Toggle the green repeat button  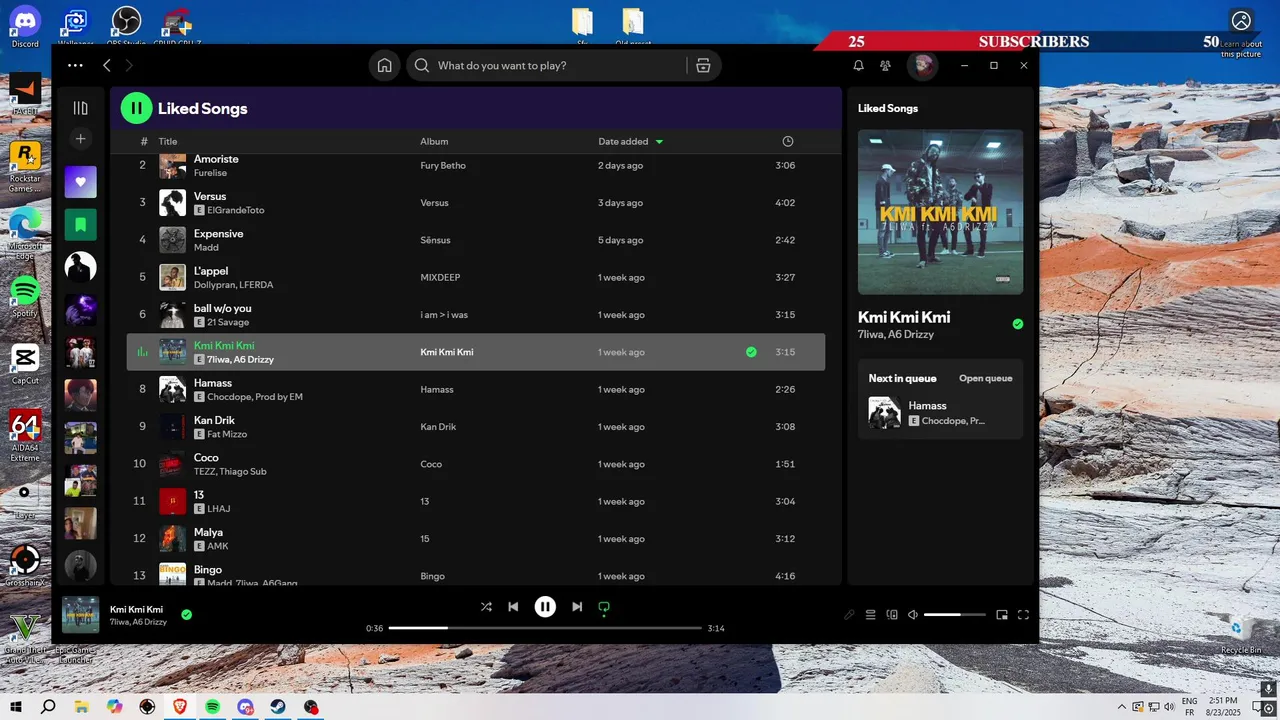[604, 607]
